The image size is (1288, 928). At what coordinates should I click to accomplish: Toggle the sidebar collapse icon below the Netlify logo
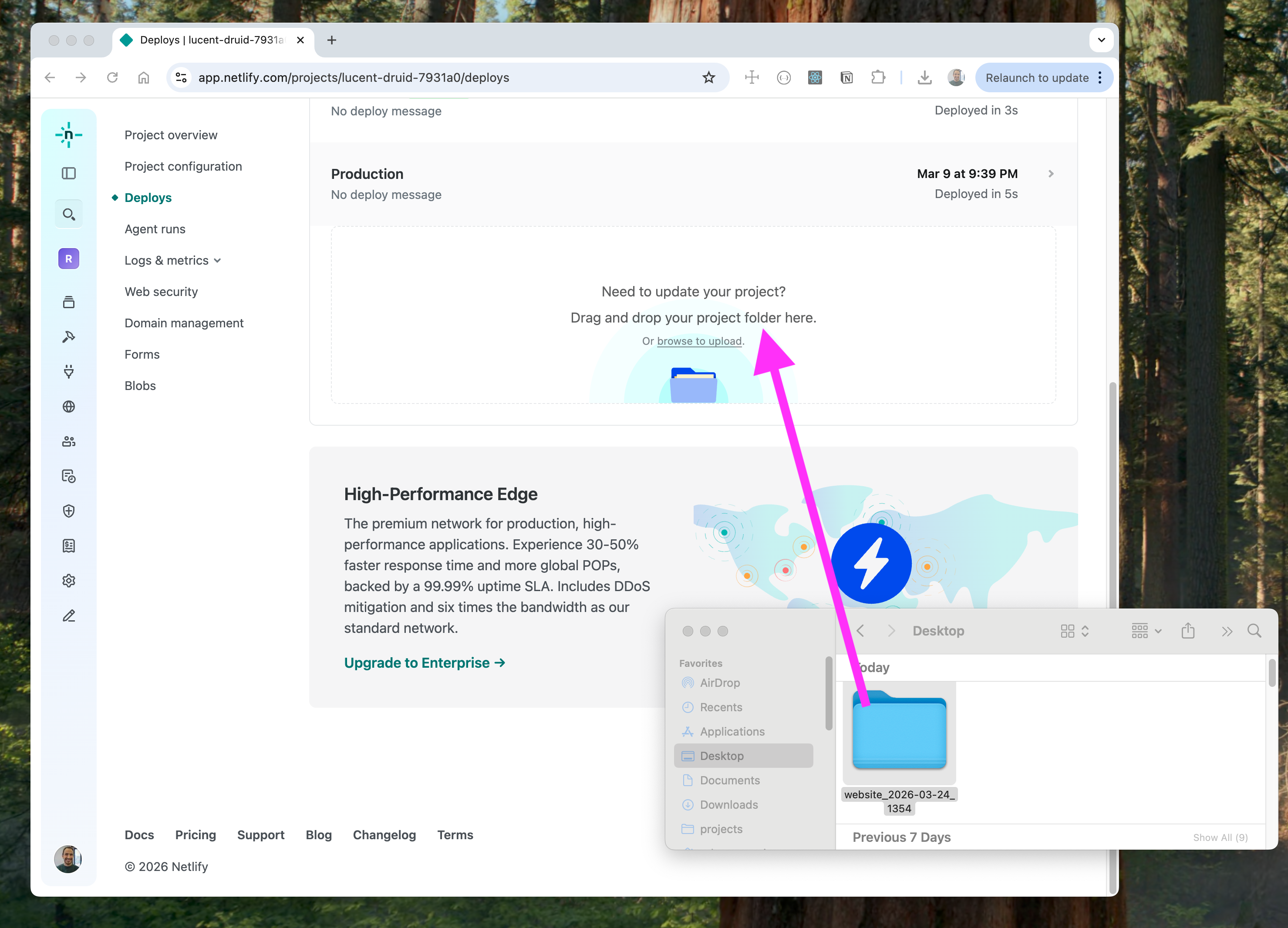pos(69,174)
